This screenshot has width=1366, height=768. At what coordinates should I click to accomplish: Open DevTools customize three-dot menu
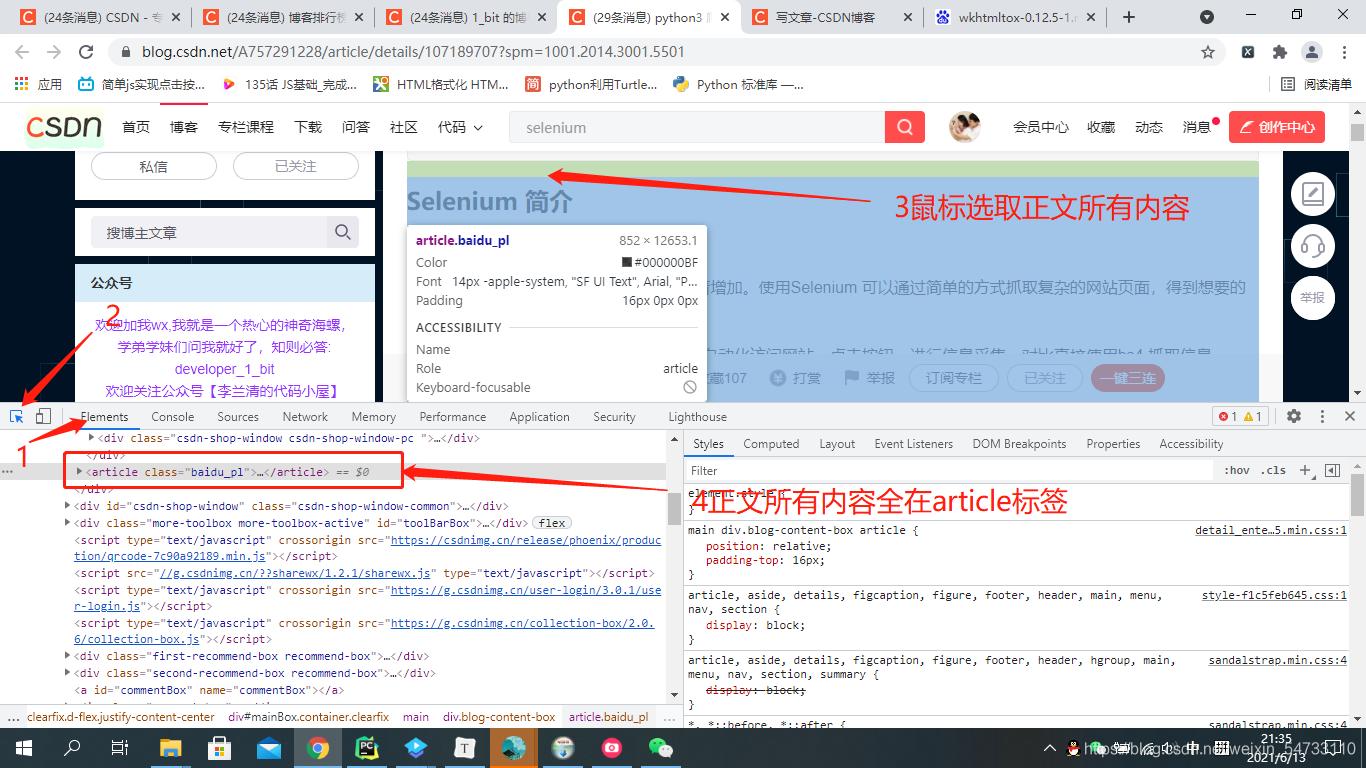point(1323,416)
